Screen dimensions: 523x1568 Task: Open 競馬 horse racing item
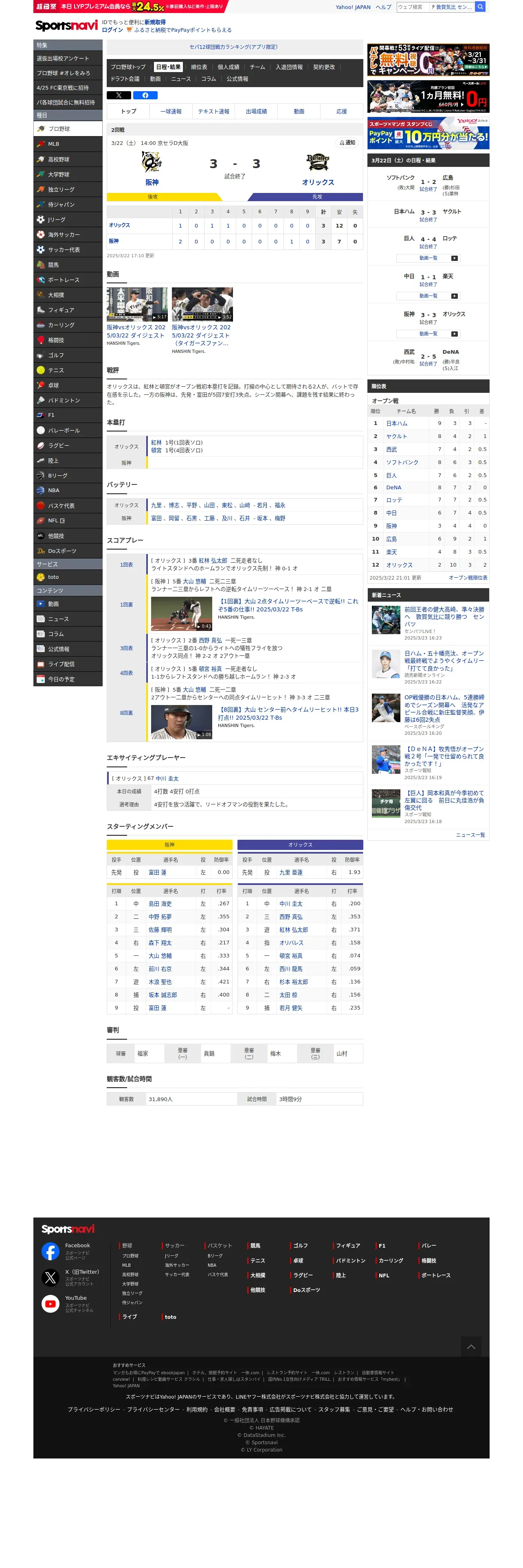tap(68, 265)
